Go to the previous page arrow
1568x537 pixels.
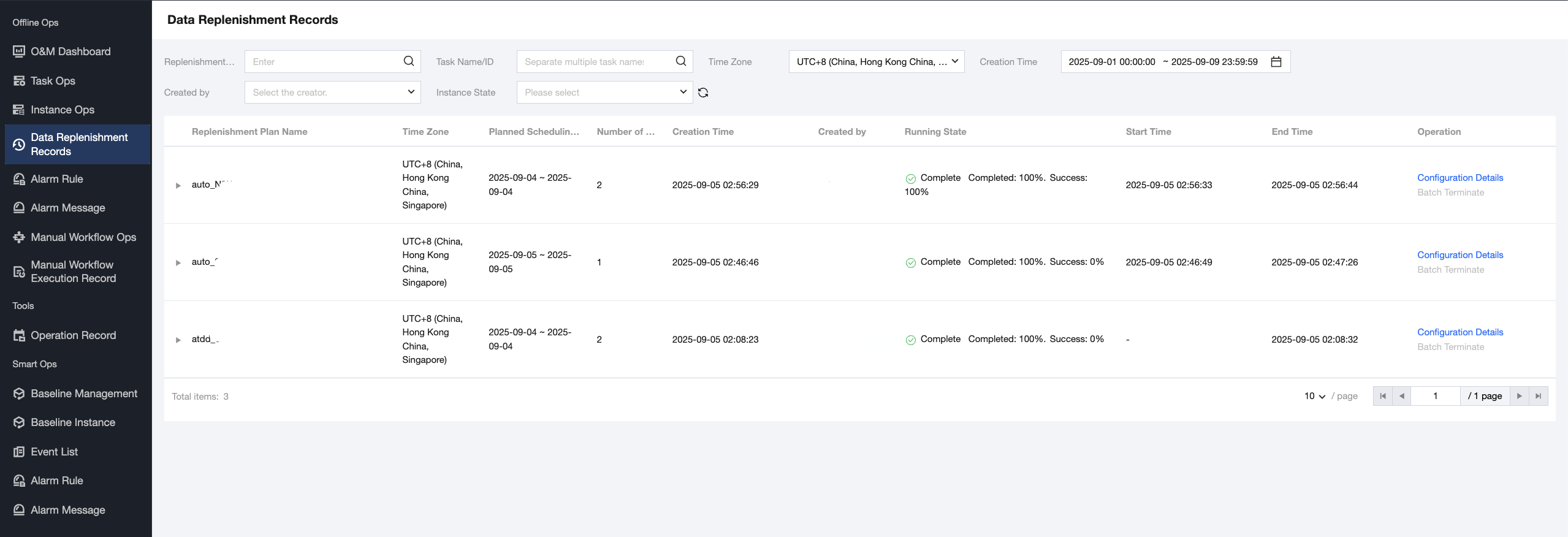(x=1402, y=396)
